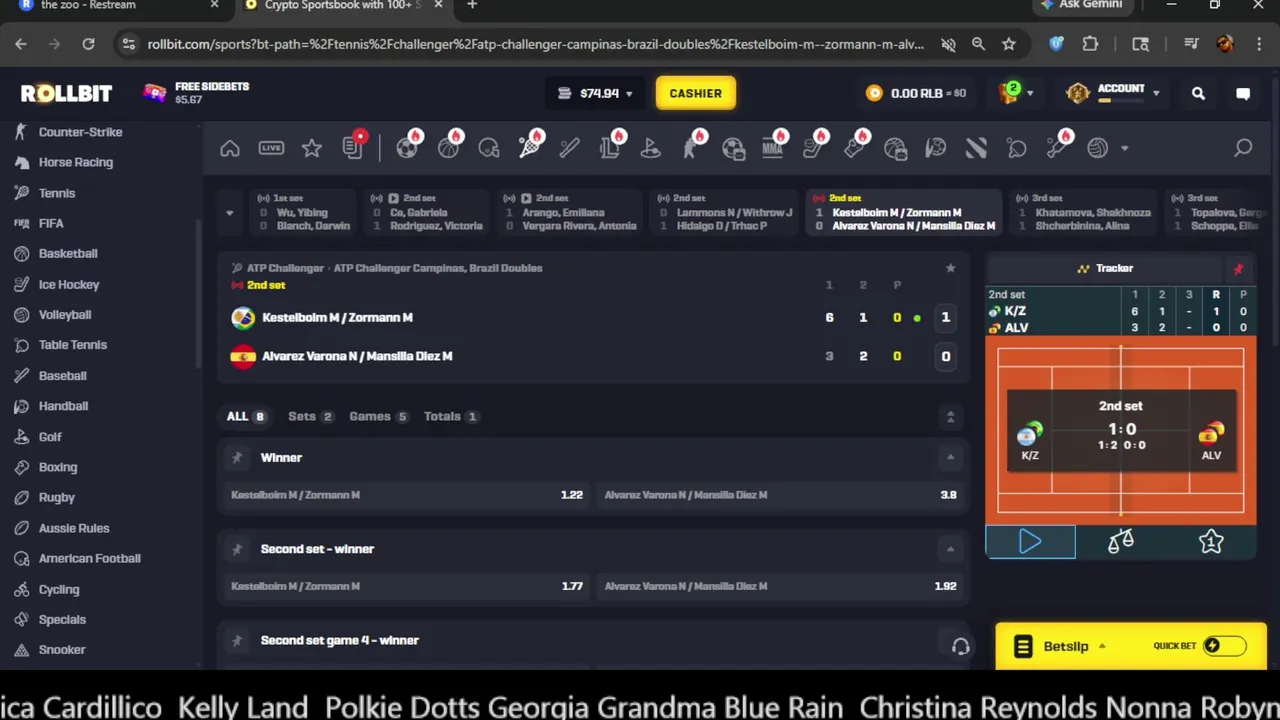The width and height of the screenshot is (1280, 720).
Task: Expand more sports dropdown arrow
Action: coord(1124,149)
